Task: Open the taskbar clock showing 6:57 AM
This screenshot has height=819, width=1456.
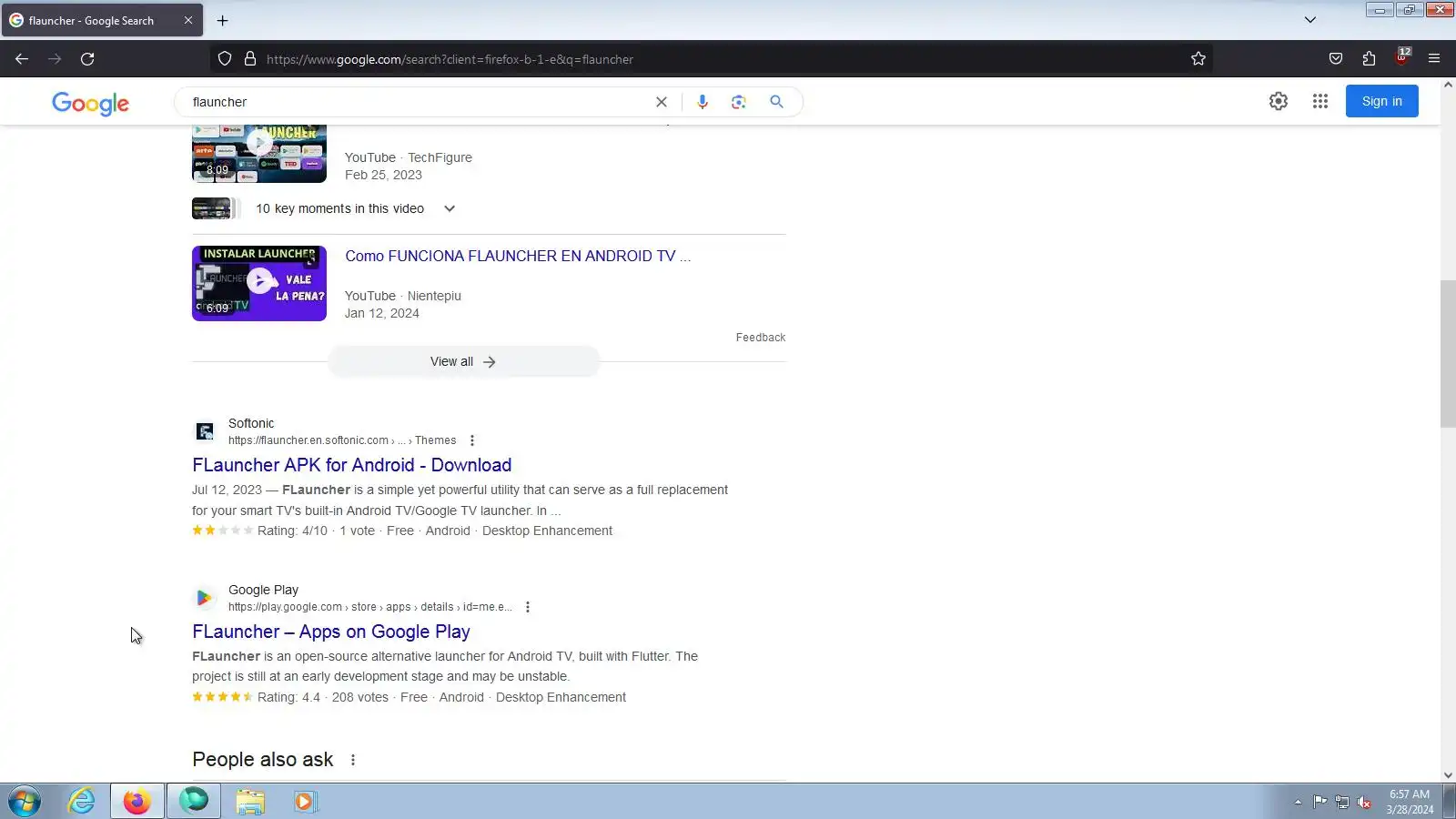Action: (1410, 802)
